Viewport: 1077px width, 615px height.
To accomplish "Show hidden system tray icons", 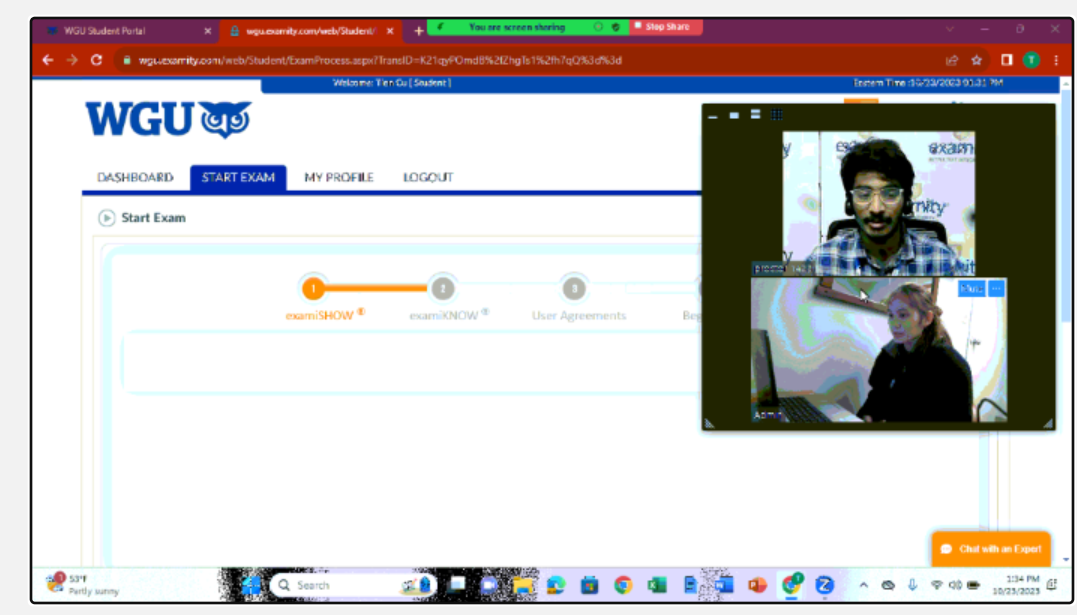I will (864, 585).
